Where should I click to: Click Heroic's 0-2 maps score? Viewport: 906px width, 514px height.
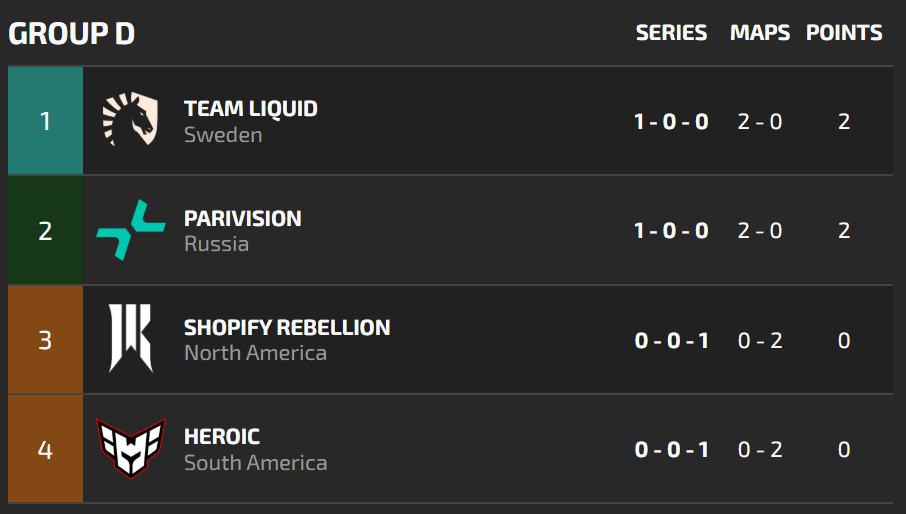click(x=760, y=450)
